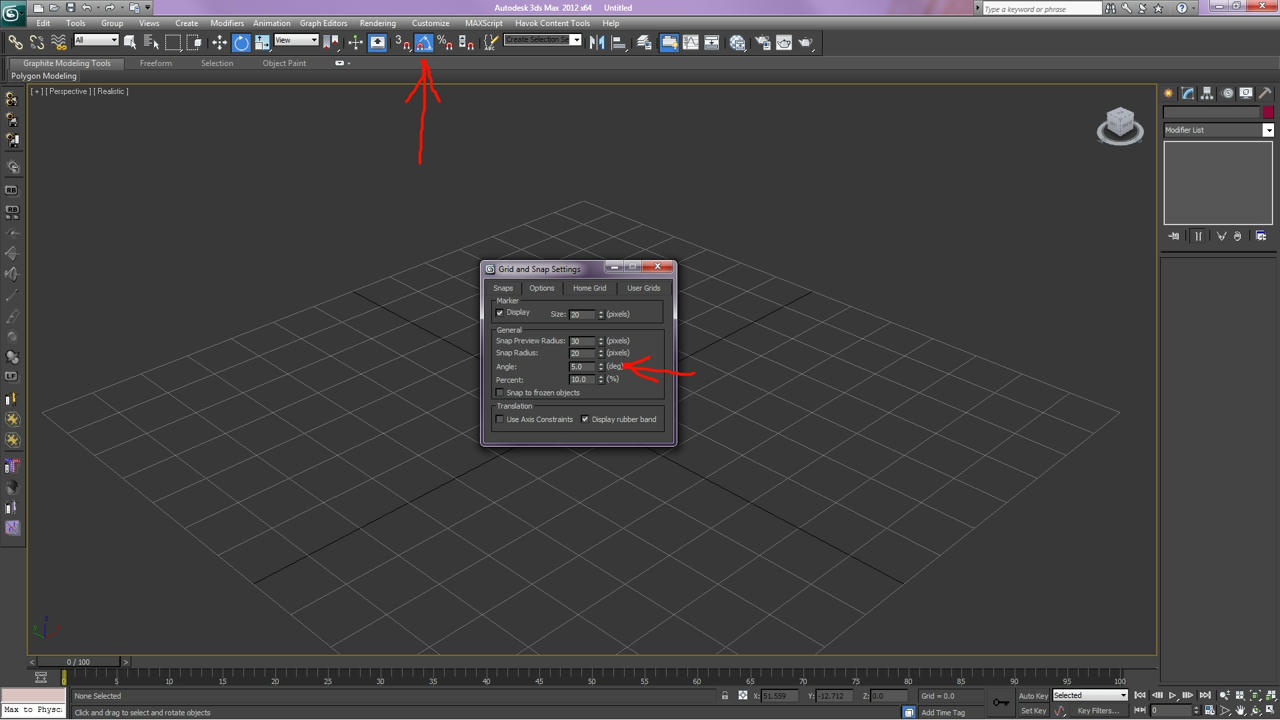Expand Quick Access Toolbar customize arrow
This screenshot has height=720, width=1280.
(147, 8)
